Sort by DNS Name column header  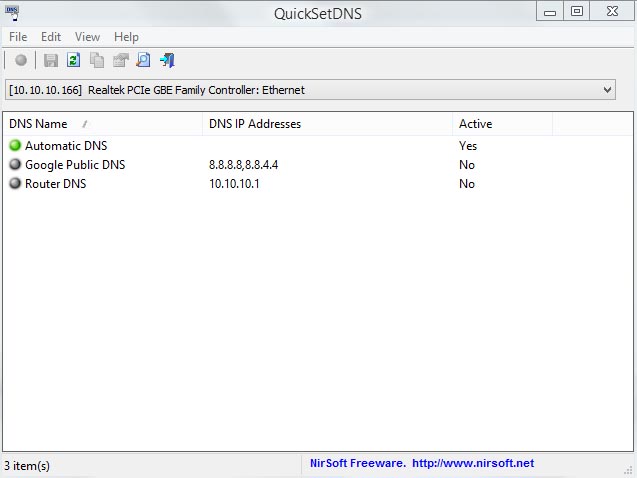(103, 124)
